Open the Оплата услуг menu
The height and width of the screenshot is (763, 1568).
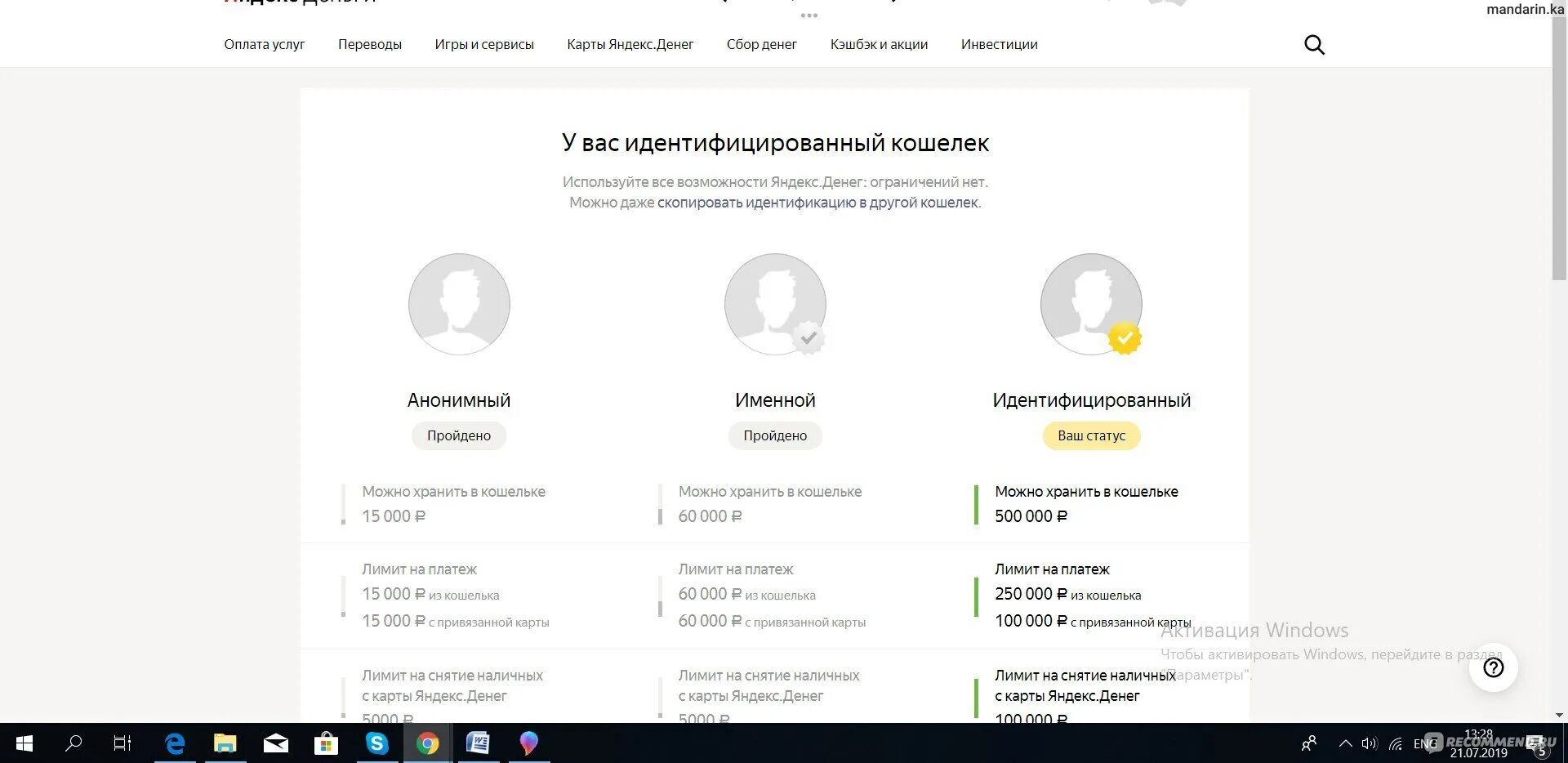[x=265, y=44]
